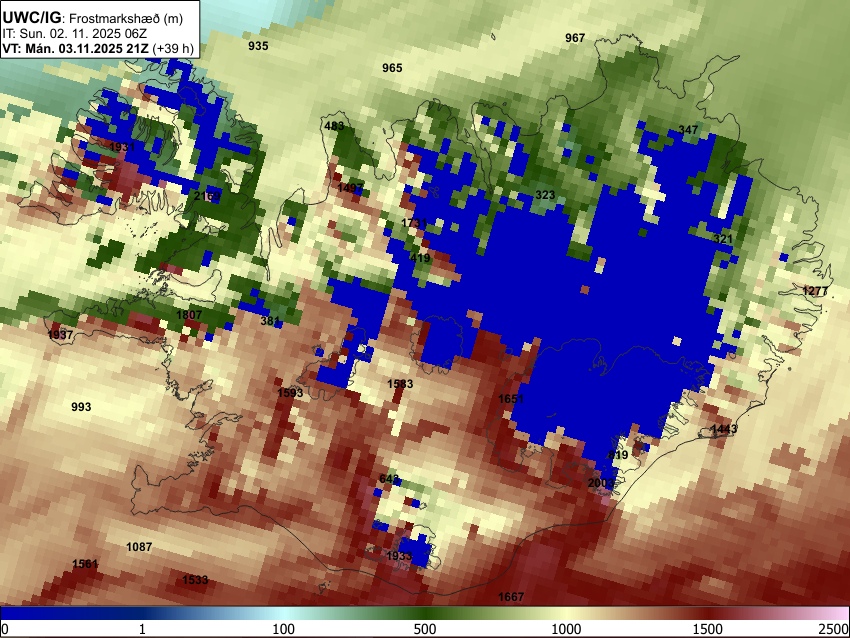Click the map value label 419

420,258
